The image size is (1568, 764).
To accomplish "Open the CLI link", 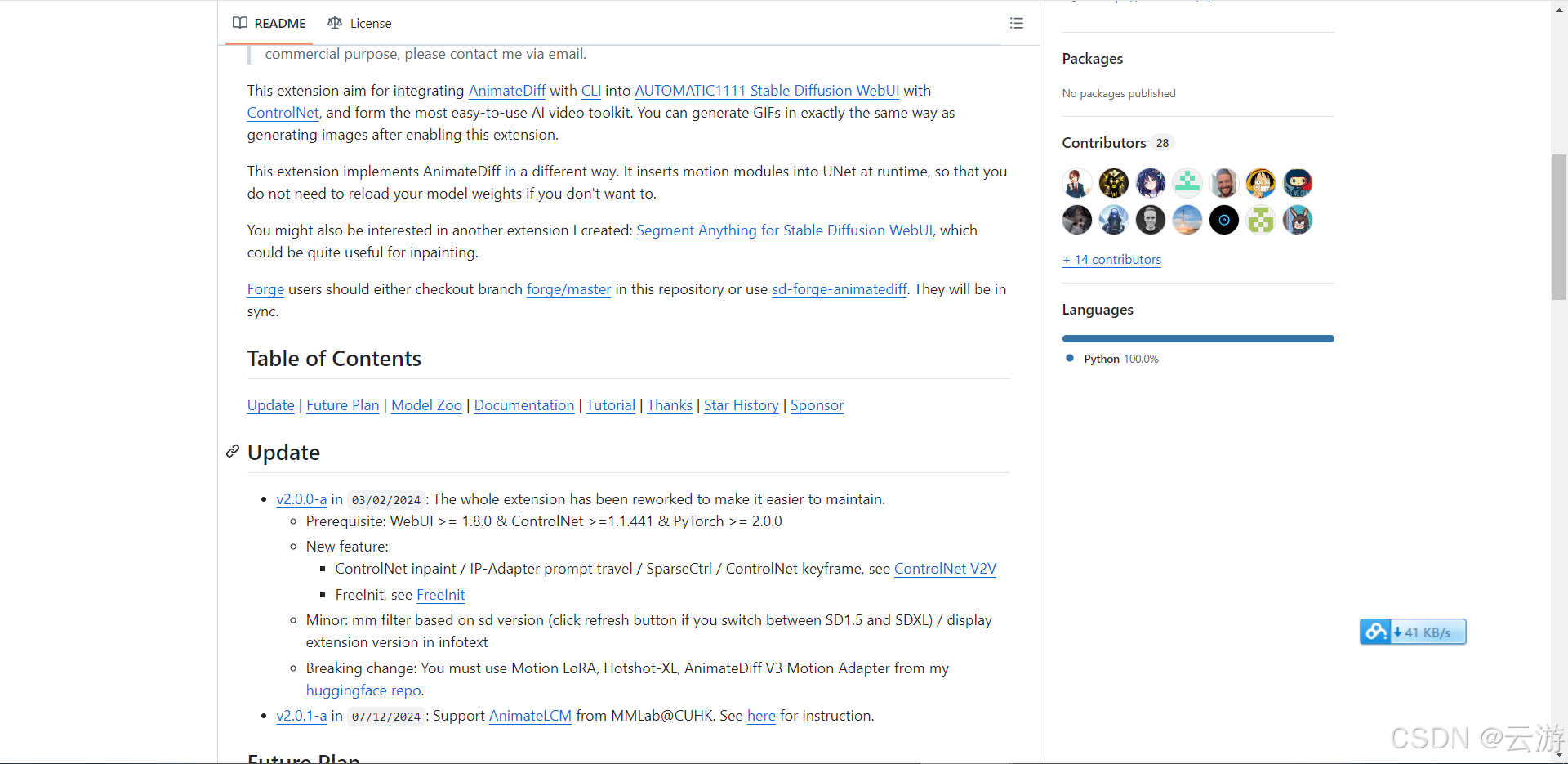I will (x=591, y=91).
